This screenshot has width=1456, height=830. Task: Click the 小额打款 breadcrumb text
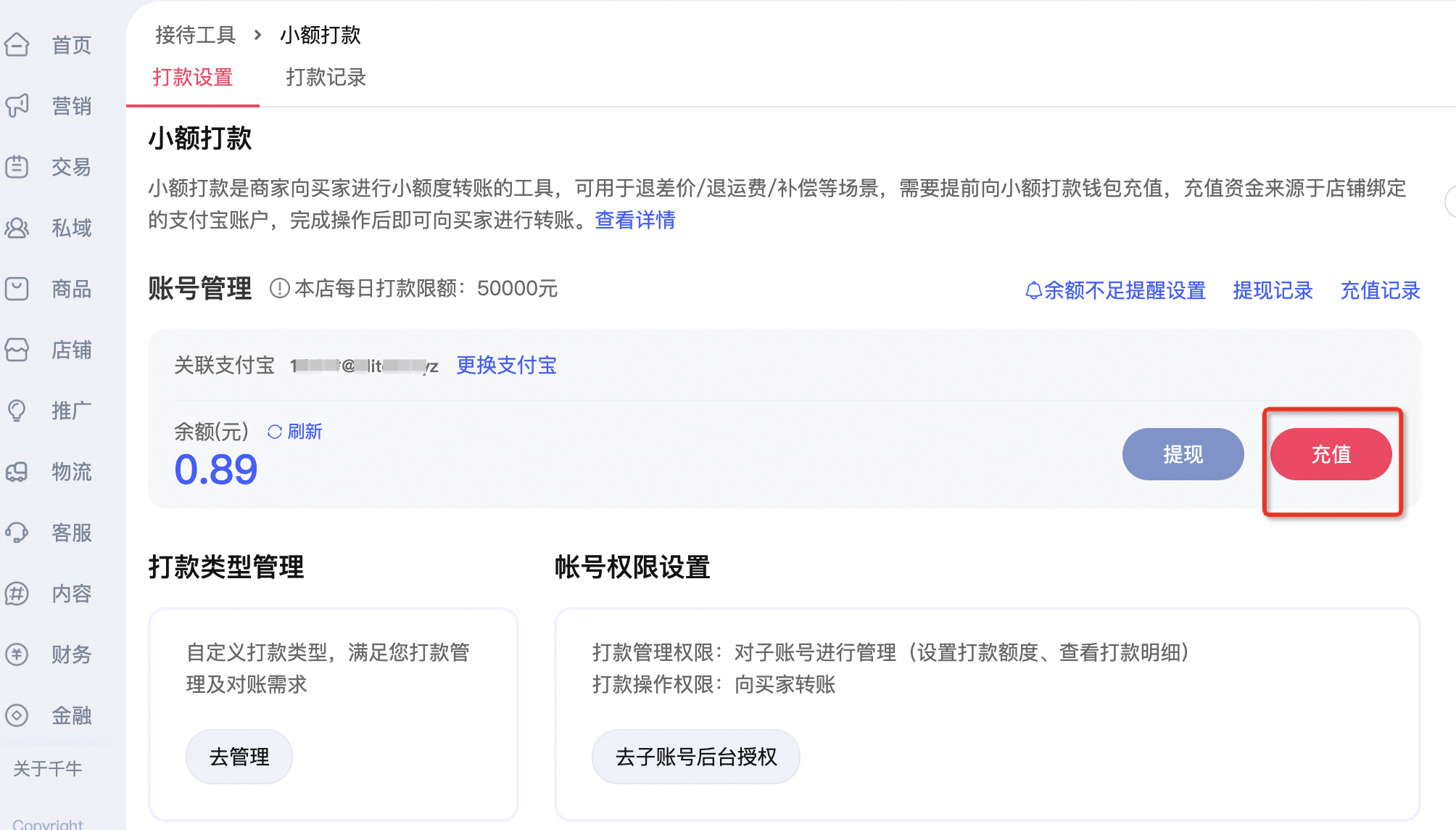pyautogui.click(x=320, y=34)
